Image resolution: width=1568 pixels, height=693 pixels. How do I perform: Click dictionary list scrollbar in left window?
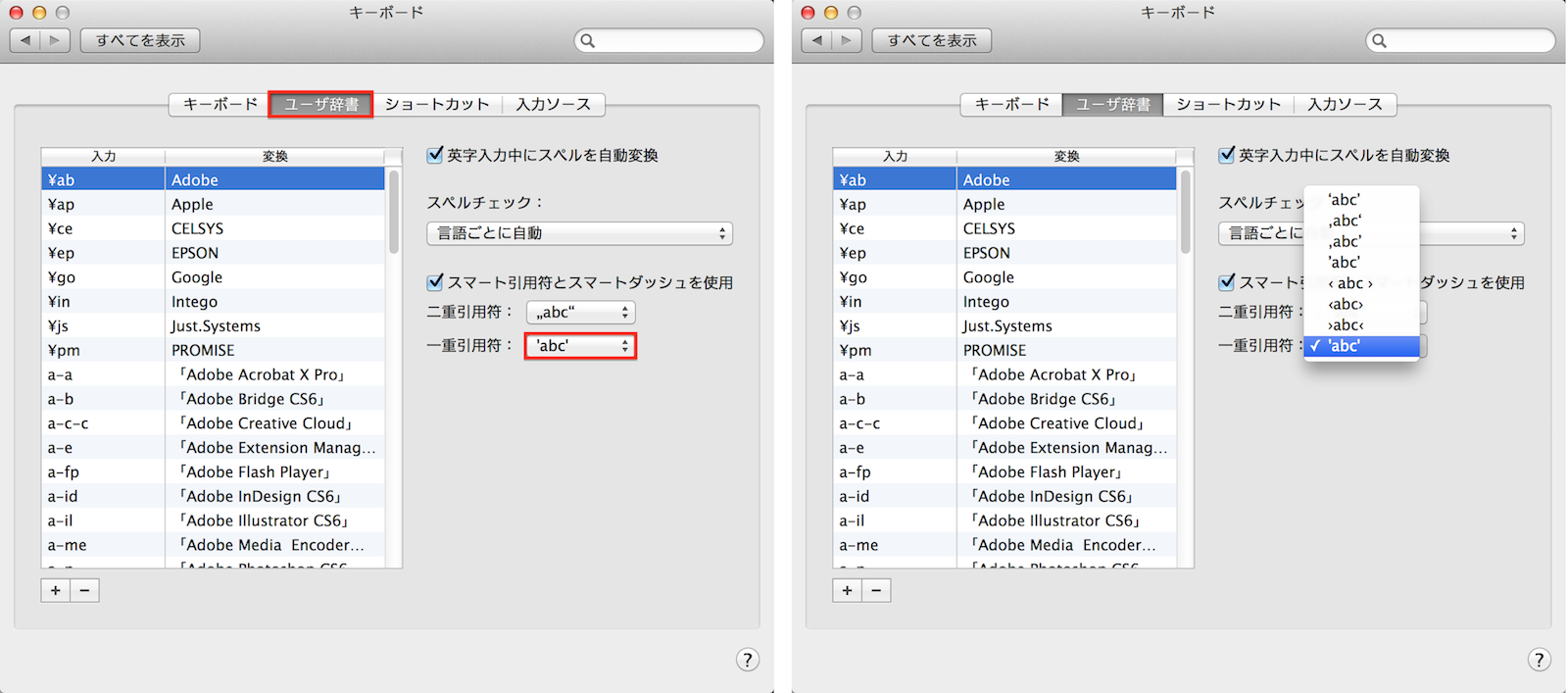(x=394, y=212)
